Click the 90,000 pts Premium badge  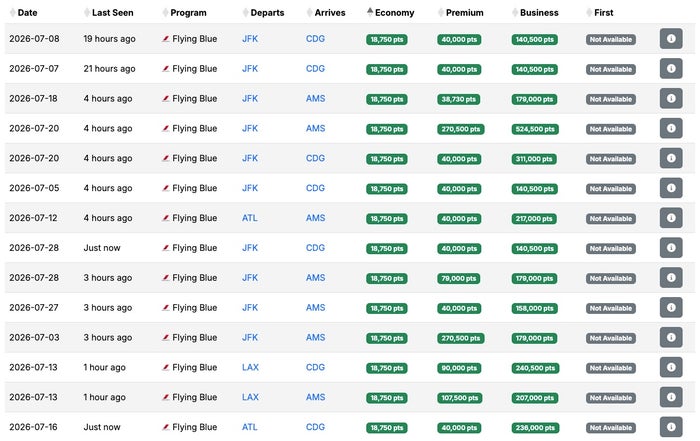(x=459, y=368)
